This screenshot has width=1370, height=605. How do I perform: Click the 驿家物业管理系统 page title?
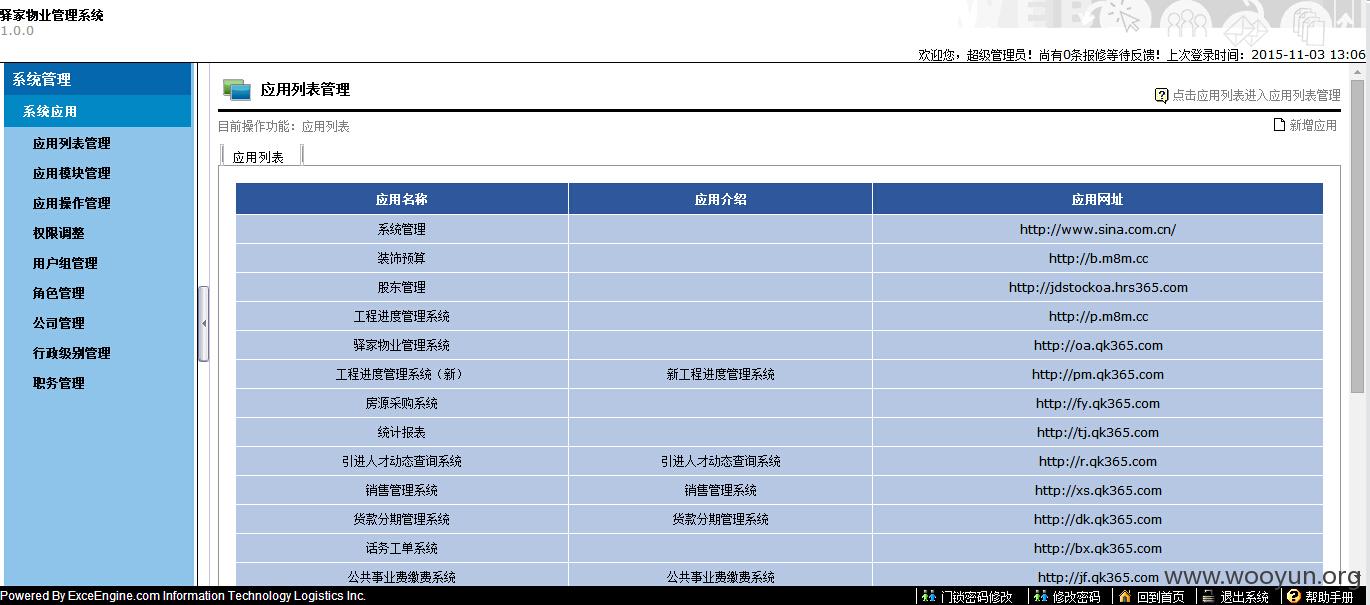point(52,15)
